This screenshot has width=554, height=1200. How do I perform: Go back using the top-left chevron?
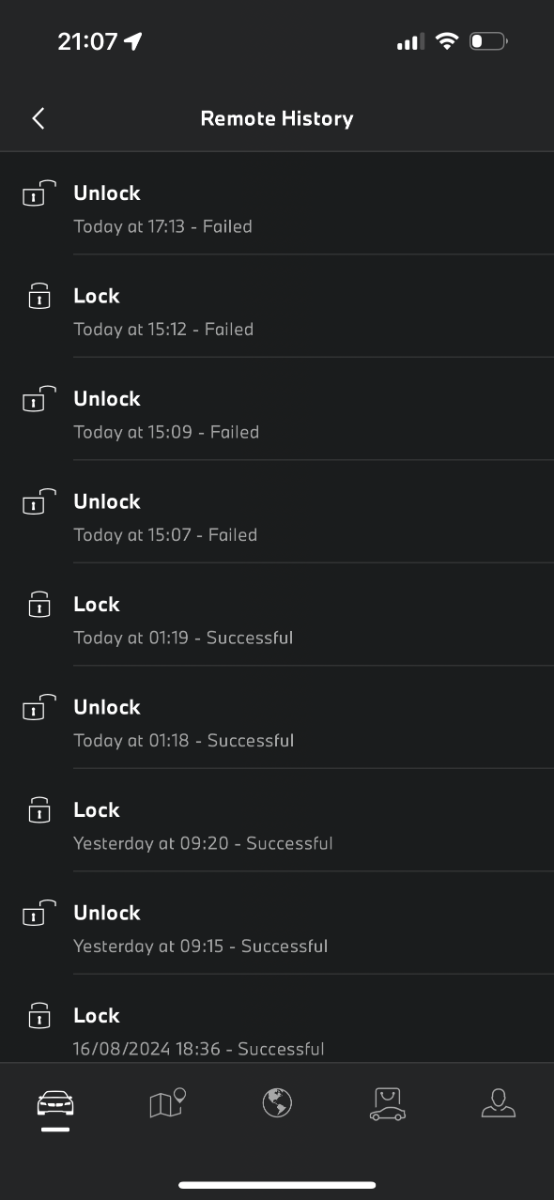38,119
